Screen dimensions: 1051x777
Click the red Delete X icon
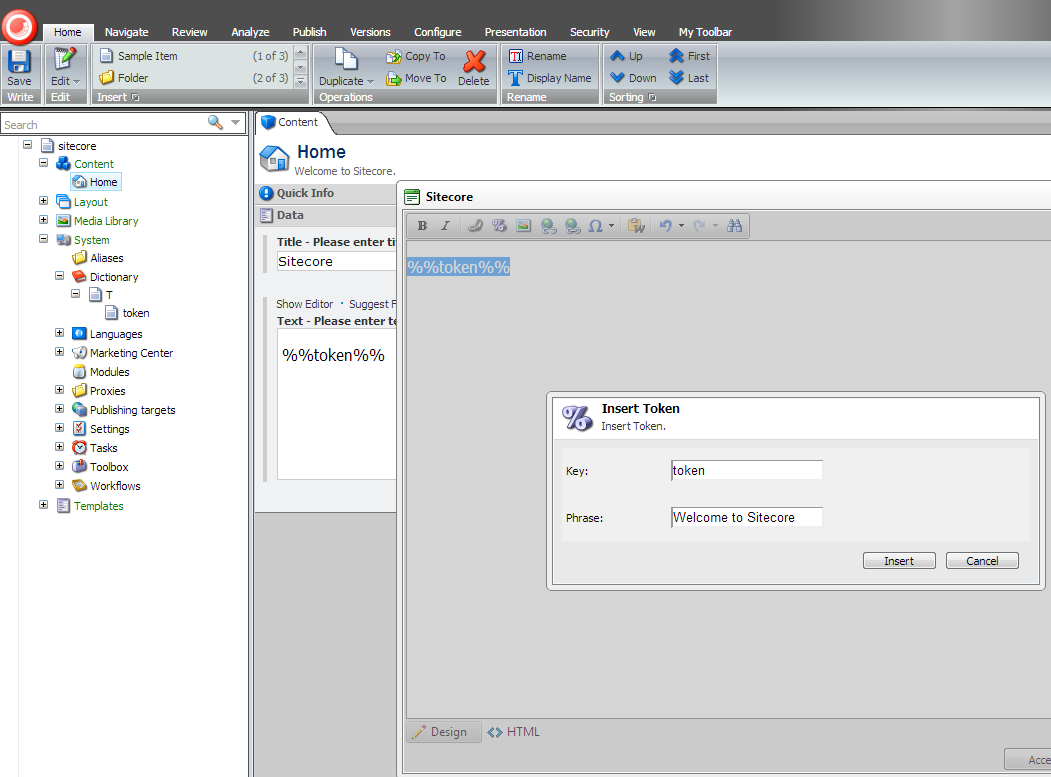[x=474, y=62]
